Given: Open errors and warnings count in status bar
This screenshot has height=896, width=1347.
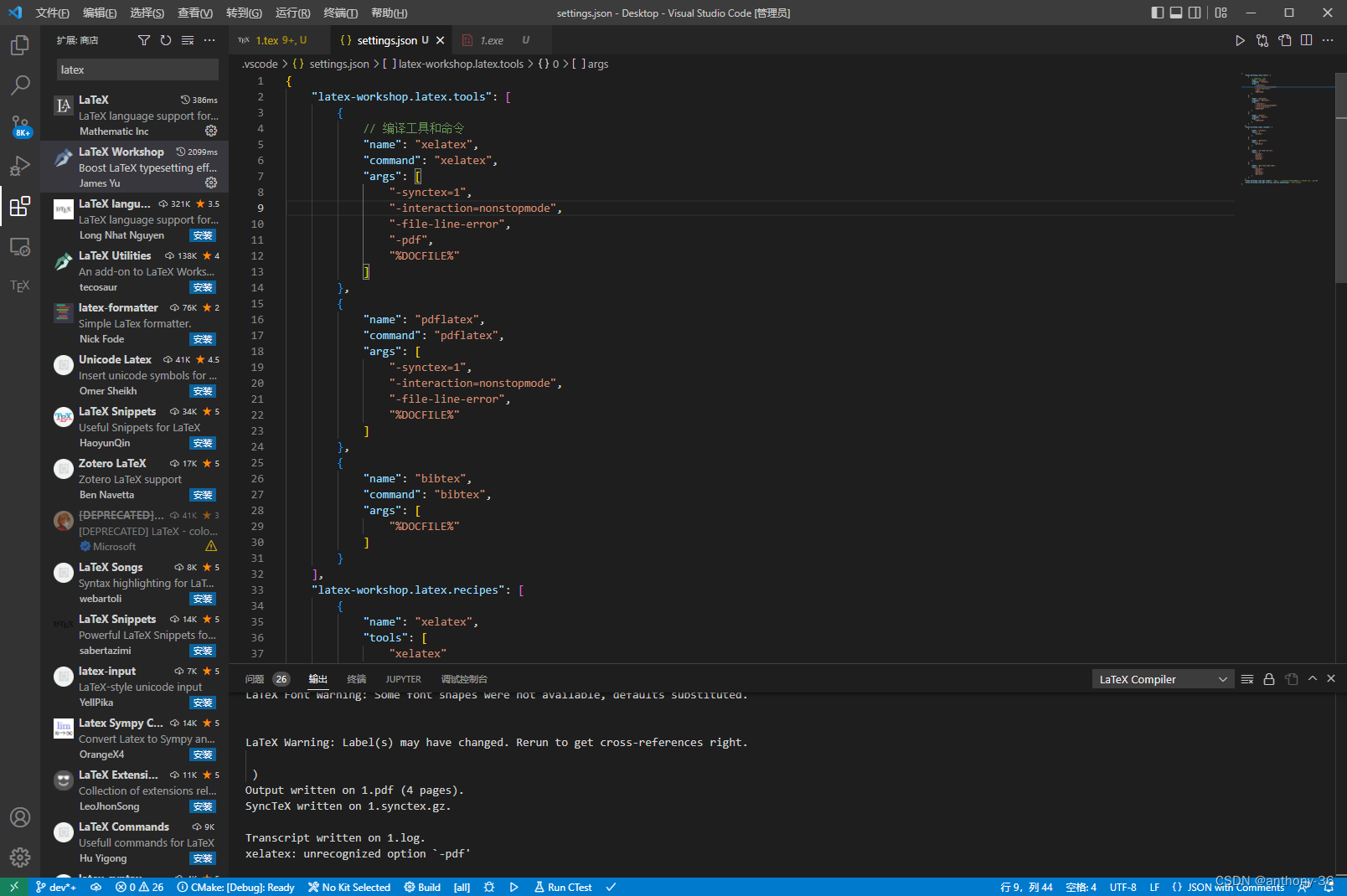Looking at the screenshot, I should click(140, 887).
